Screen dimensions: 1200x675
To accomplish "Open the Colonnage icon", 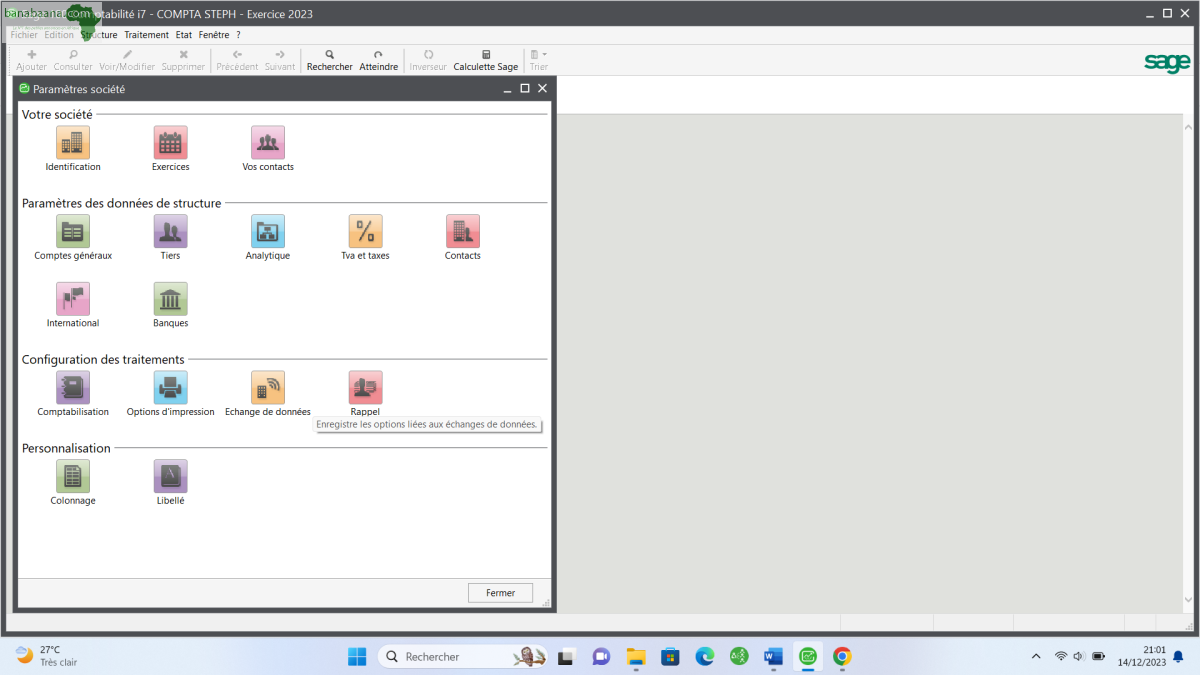I will (73, 476).
